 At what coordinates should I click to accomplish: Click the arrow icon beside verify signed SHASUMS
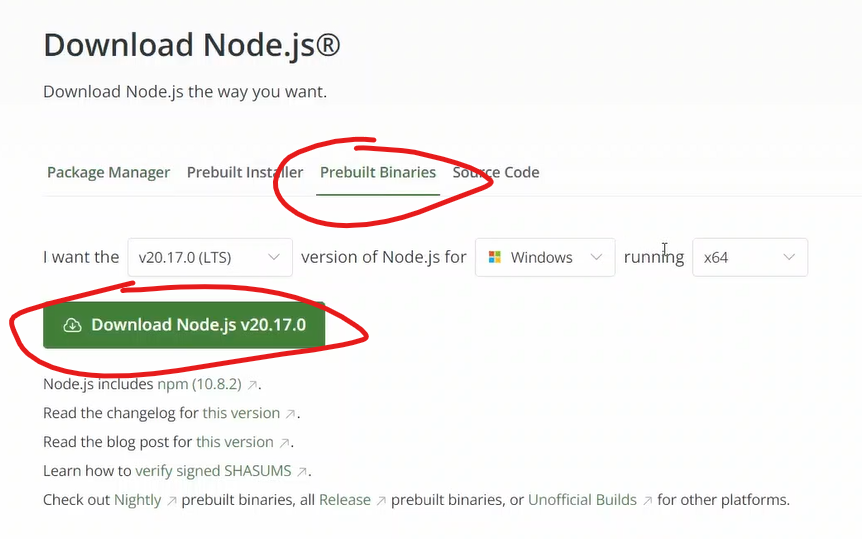(303, 471)
